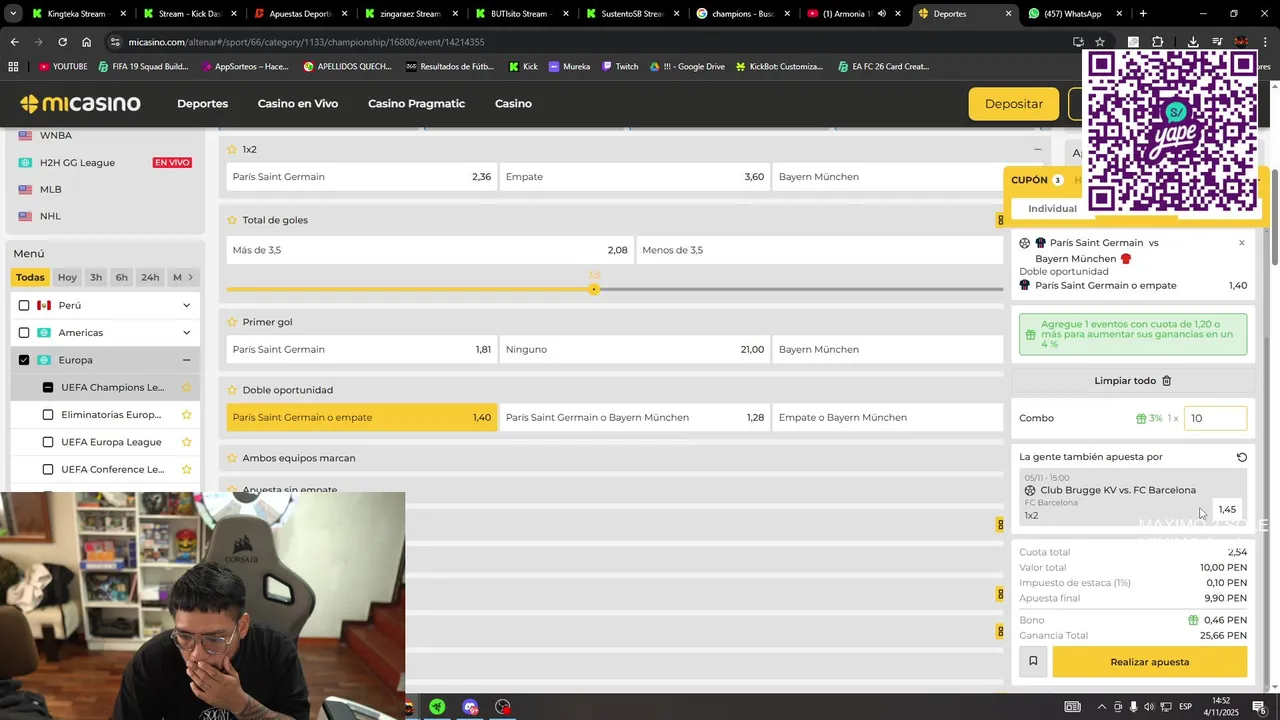Check the Eliminatorias Europa checkbox
The width and height of the screenshot is (1280, 720).
[x=48, y=414]
